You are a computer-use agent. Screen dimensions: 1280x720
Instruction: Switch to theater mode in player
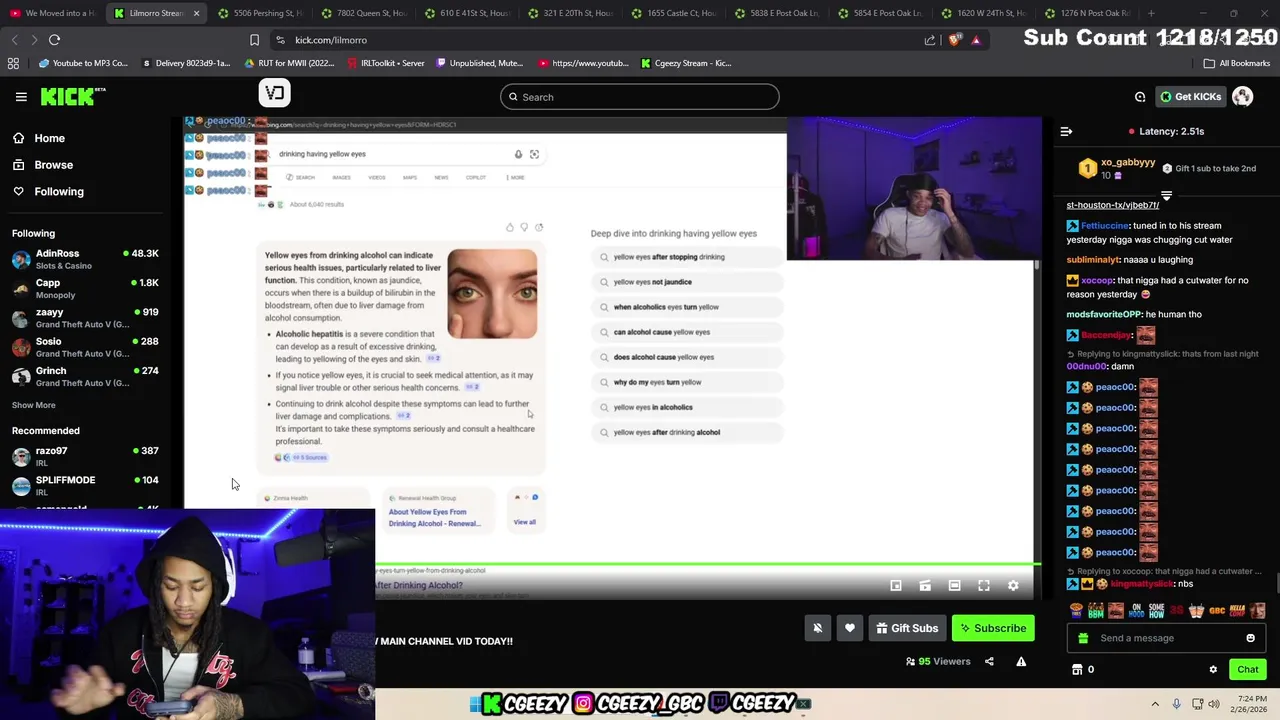[954, 586]
